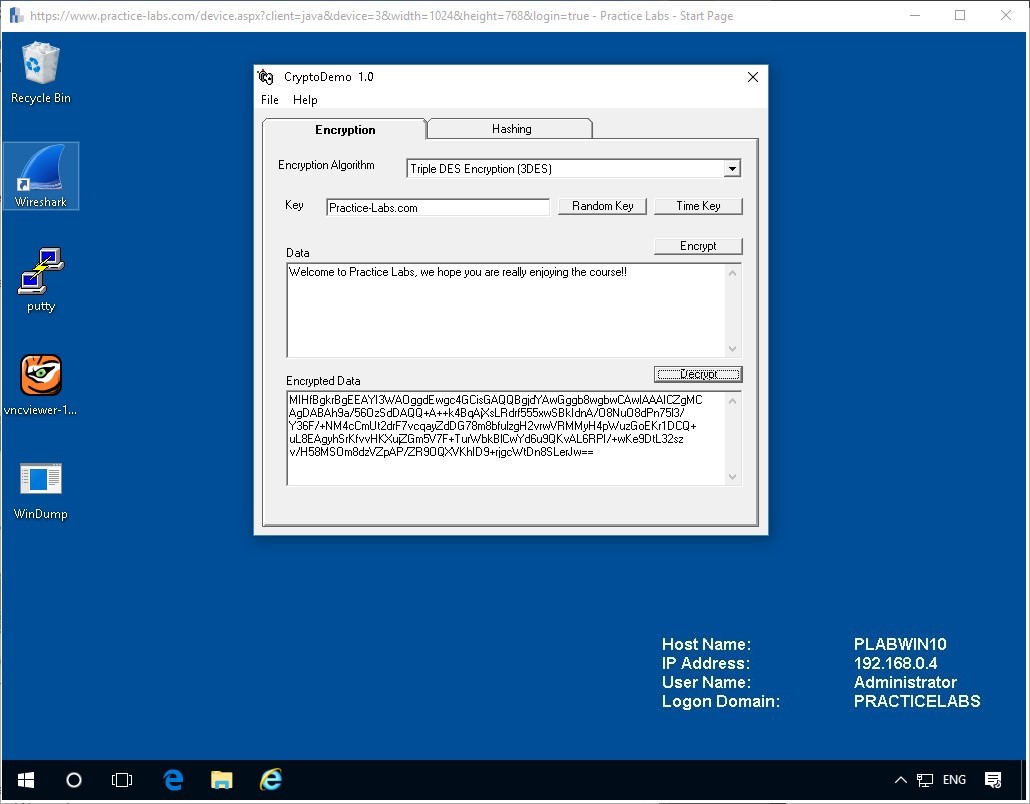1030x804 pixels.
Task: Open File Explorer from the taskbar
Action: [221, 780]
